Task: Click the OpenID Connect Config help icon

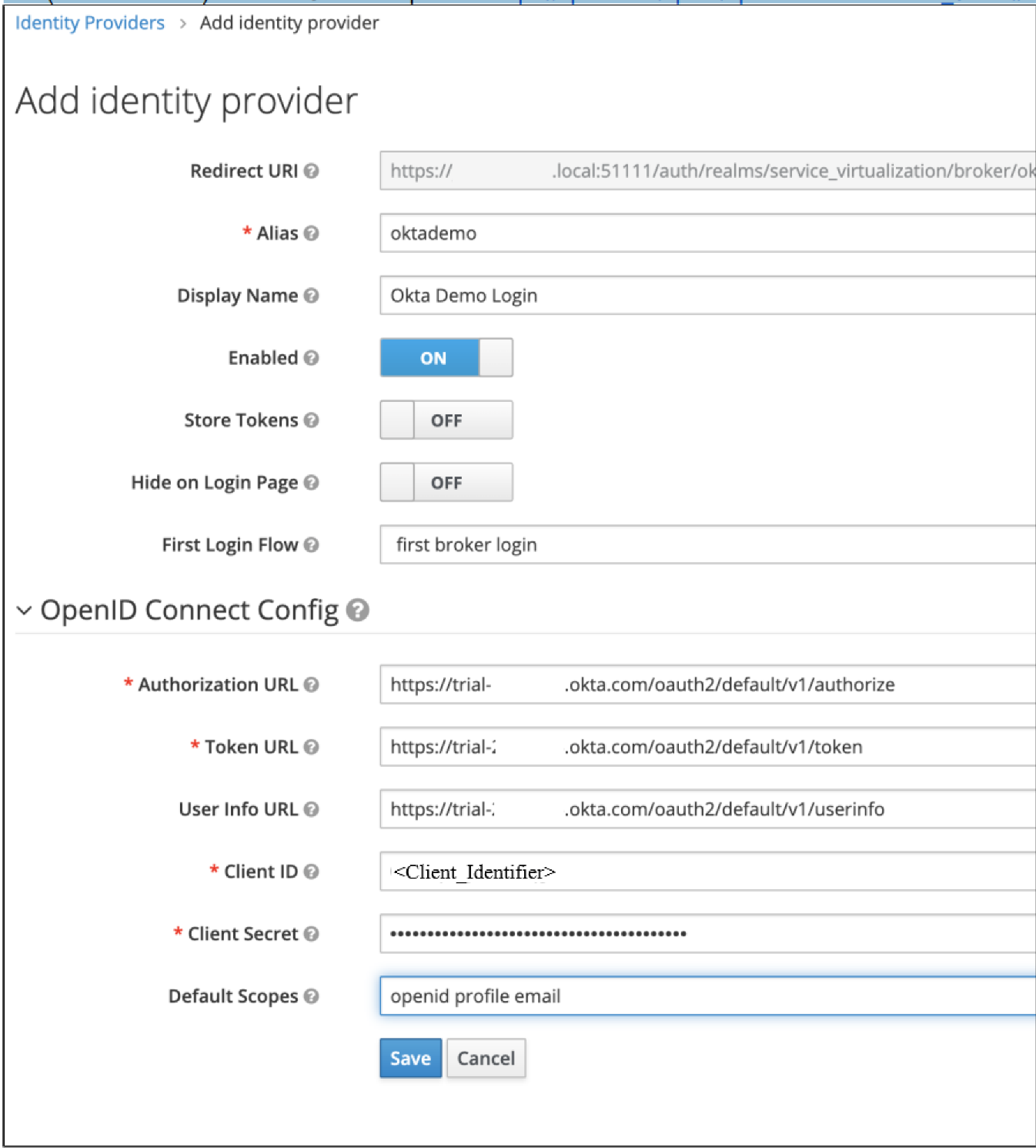Action: click(357, 610)
